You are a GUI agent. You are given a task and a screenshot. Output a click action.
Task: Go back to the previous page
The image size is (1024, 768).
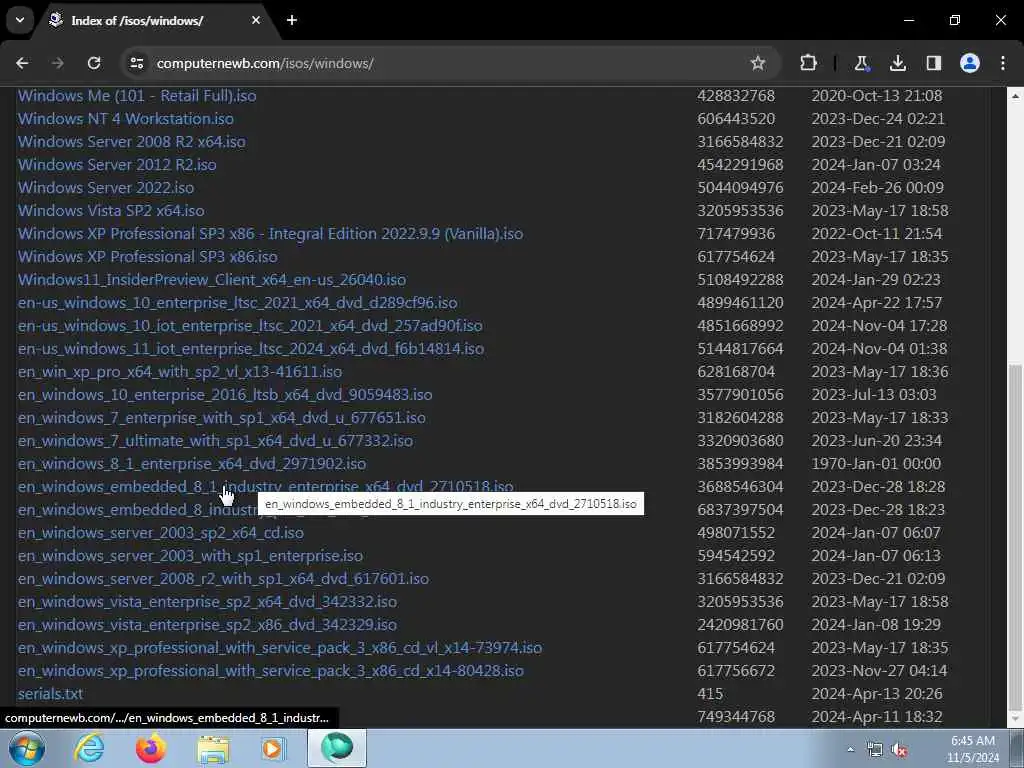point(22,63)
